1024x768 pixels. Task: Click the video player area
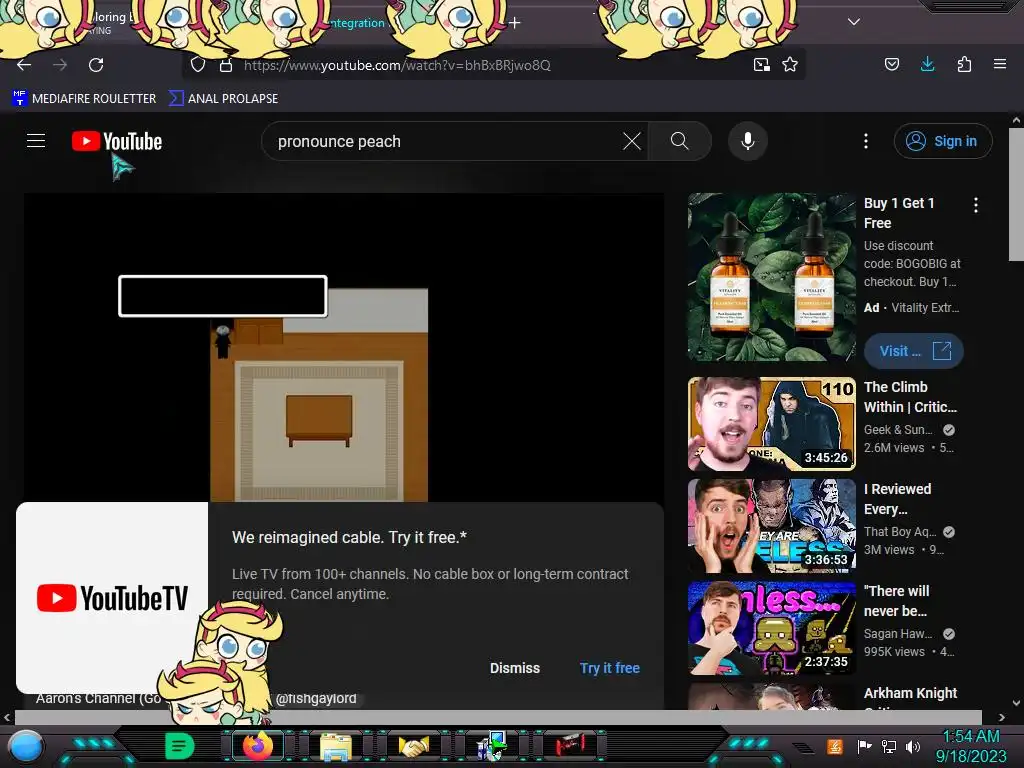[344, 346]
